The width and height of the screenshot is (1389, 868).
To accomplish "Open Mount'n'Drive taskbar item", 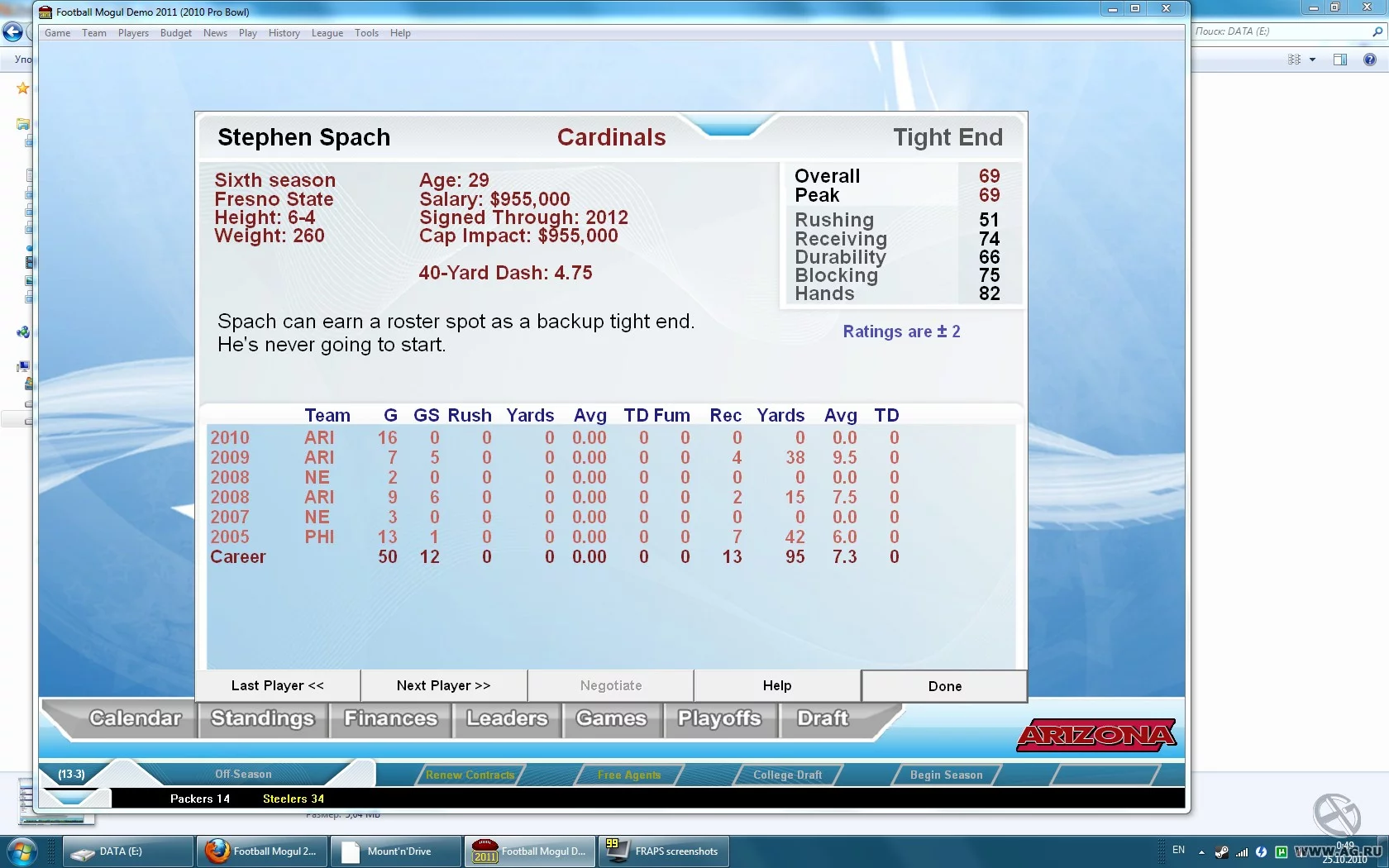I will [396, 851].
